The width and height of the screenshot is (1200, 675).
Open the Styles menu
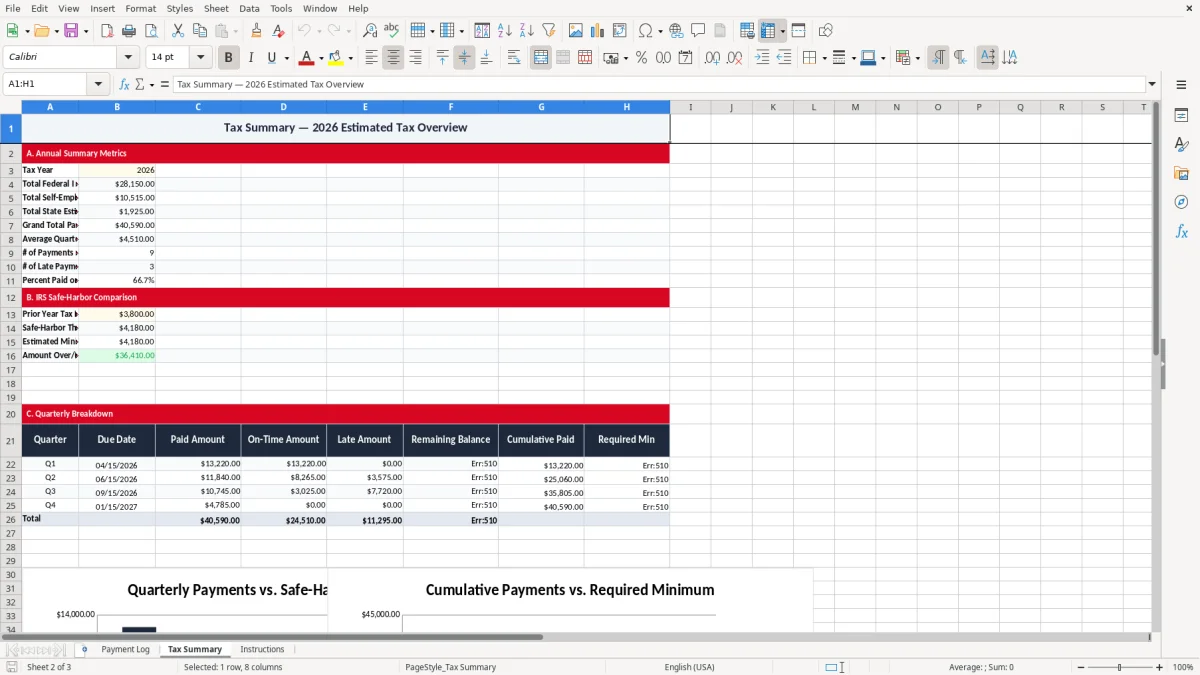(x=180, y=8)
